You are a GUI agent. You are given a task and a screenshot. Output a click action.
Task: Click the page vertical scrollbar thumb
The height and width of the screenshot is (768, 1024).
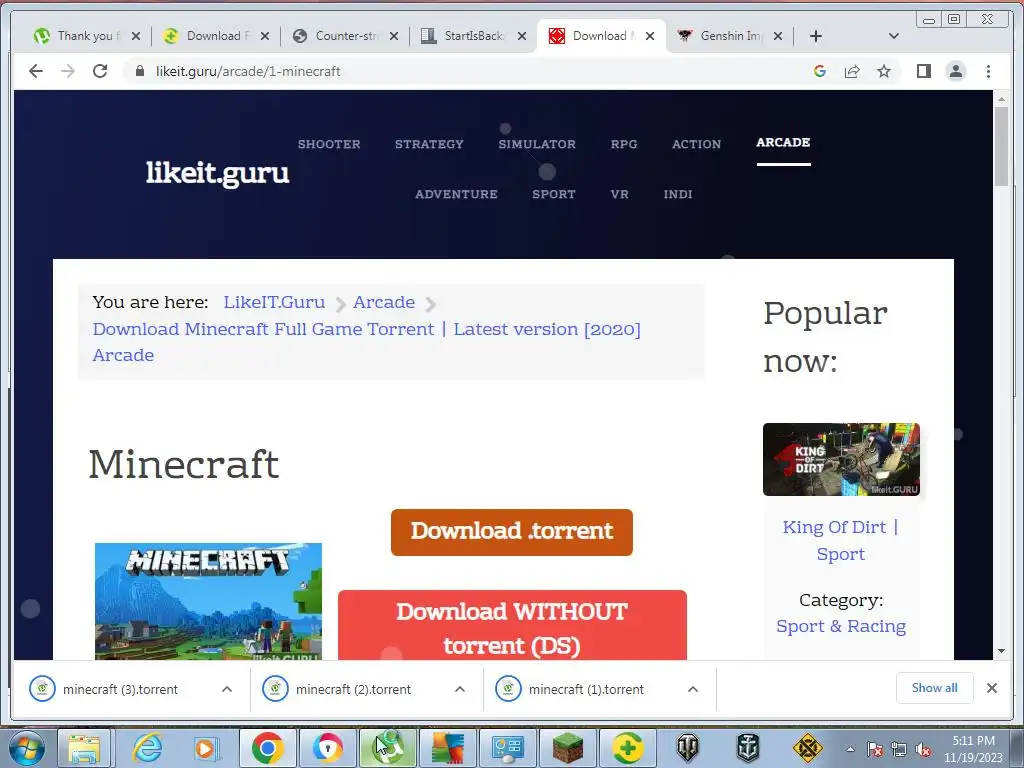tap(1001, 147)
